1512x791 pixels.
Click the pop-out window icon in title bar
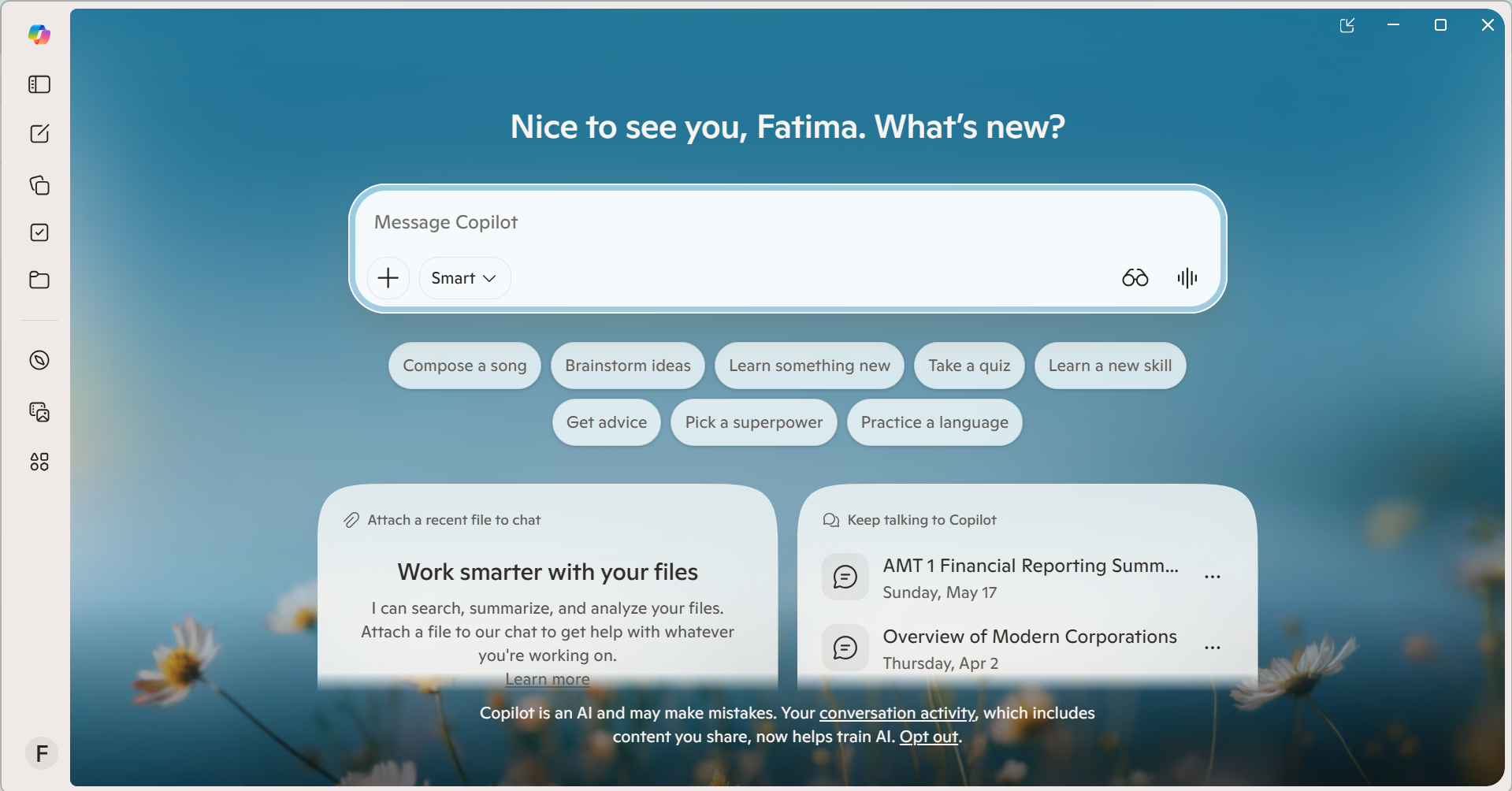(x=1347, y=25)
